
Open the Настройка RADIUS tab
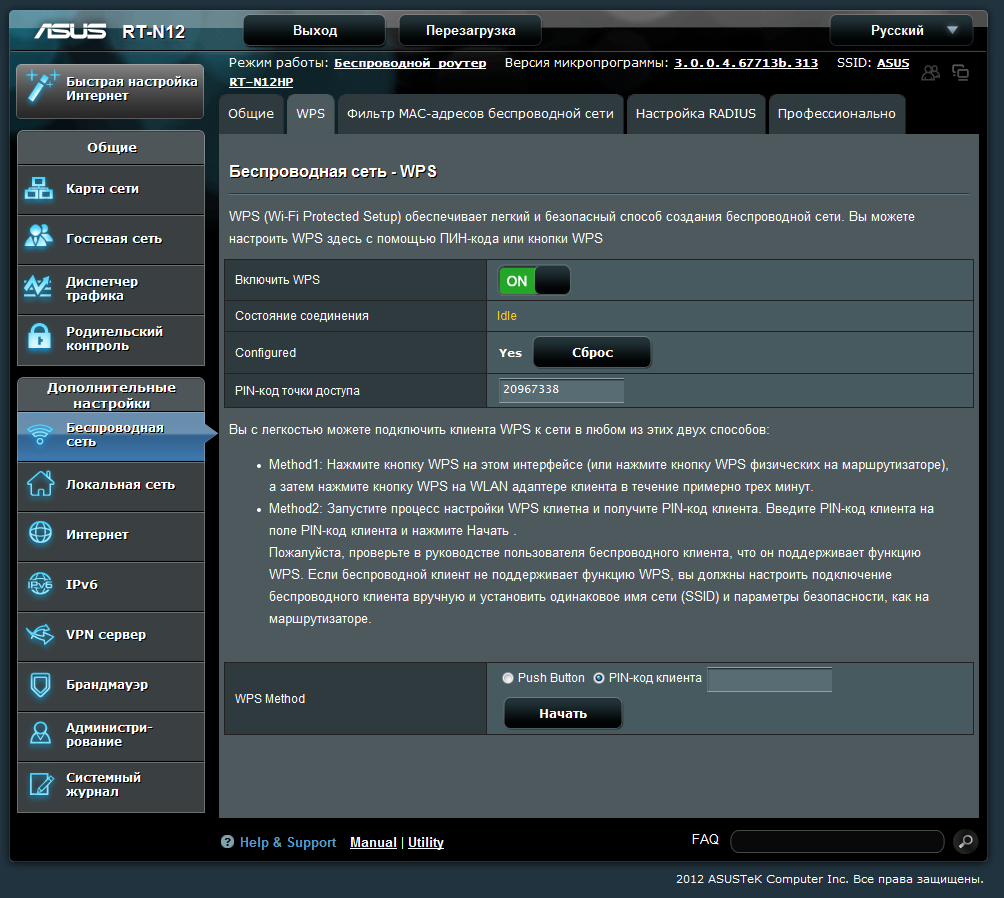coord(696,113)
